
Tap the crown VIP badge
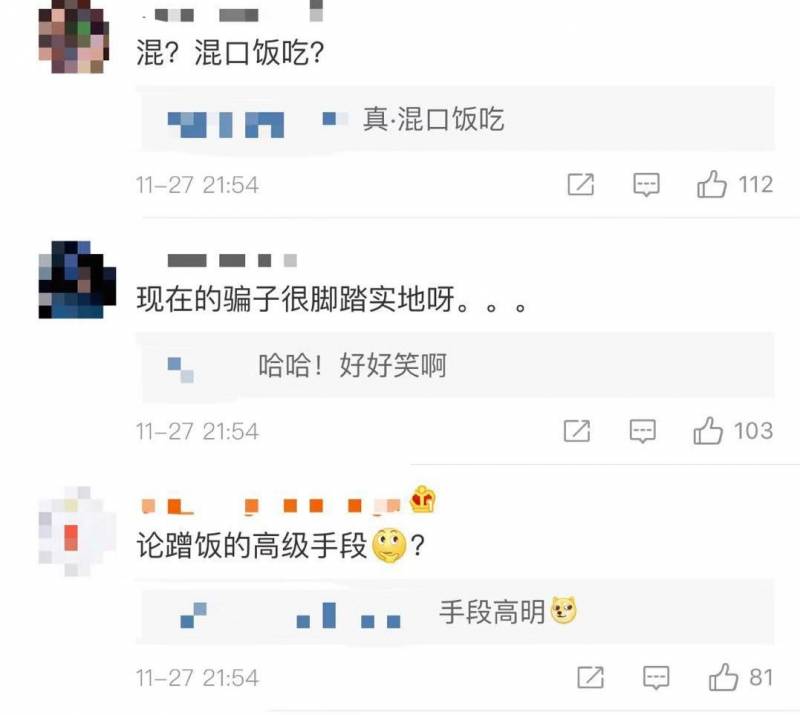tap(423, 499)
